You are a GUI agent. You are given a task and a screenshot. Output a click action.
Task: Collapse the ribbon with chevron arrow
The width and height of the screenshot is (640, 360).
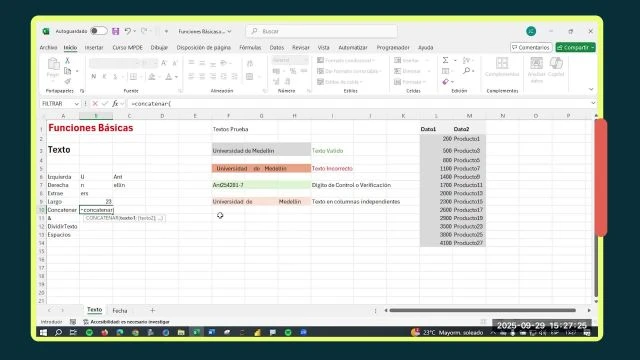point(591,89)
